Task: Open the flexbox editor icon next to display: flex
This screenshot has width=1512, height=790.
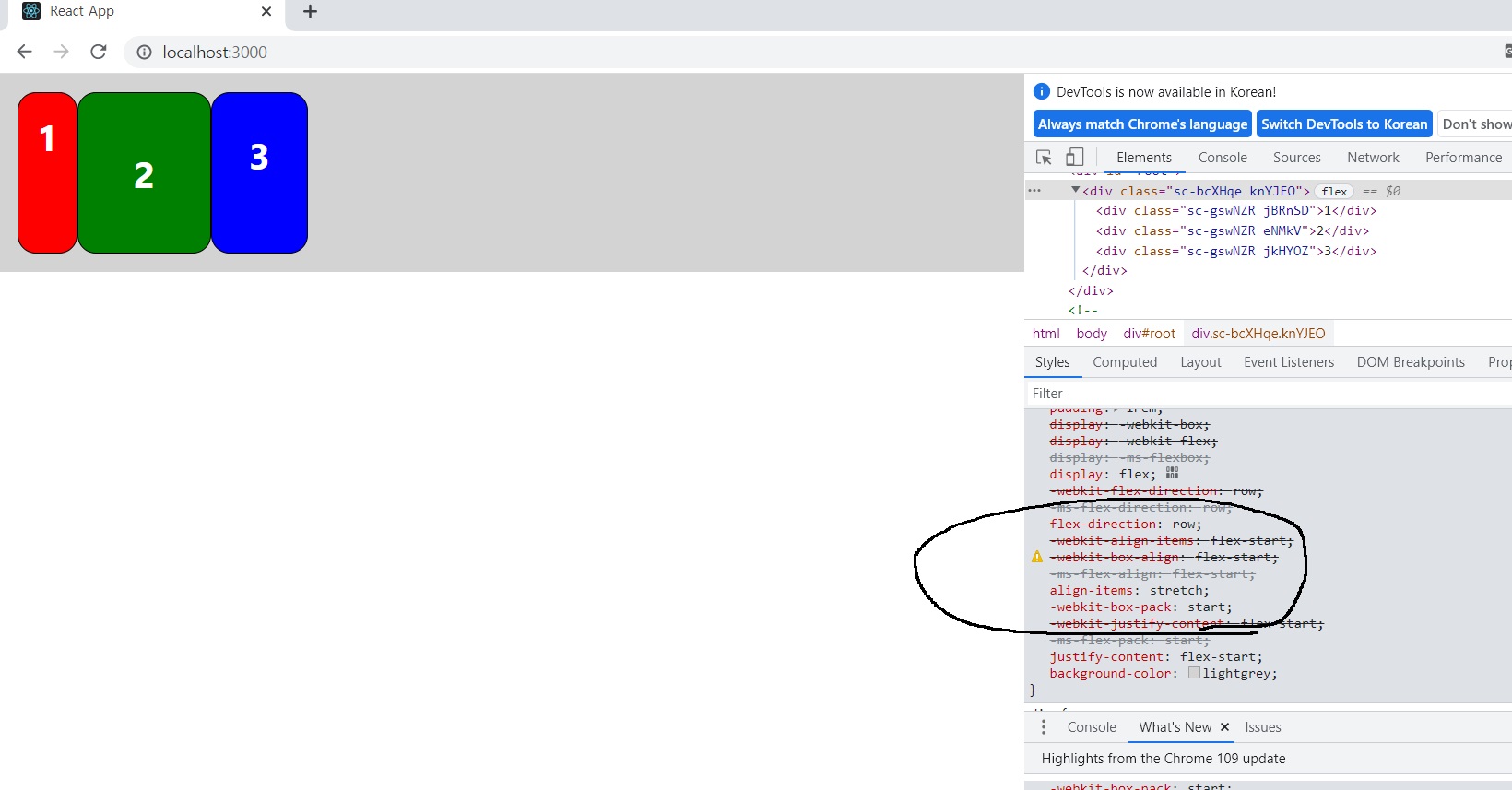Action: point(1172,473)
